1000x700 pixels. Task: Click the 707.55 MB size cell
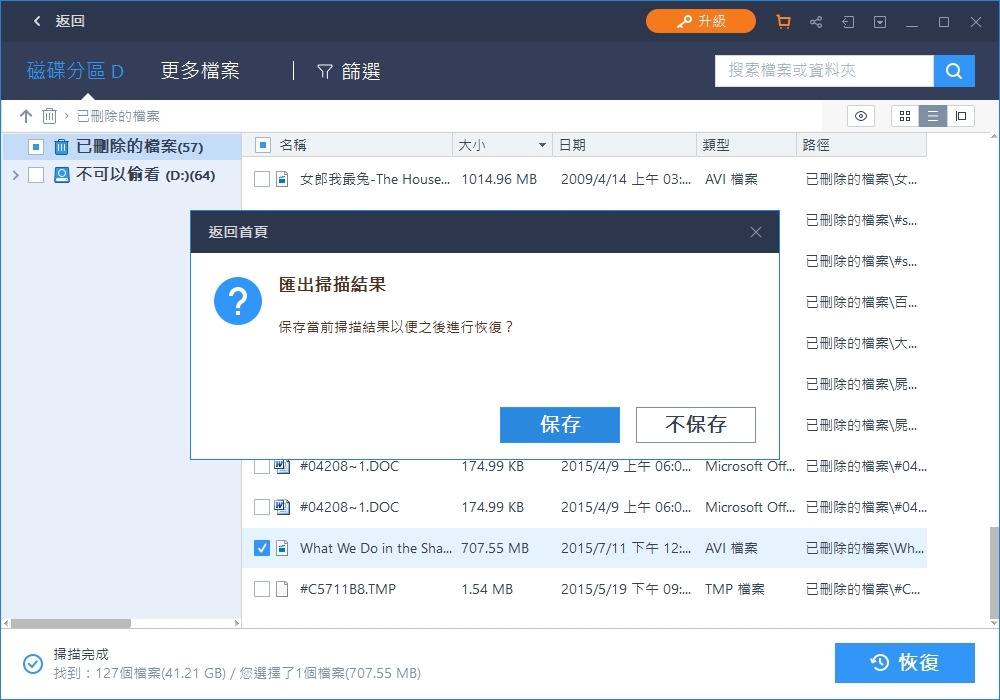click(x=495, y=548)
